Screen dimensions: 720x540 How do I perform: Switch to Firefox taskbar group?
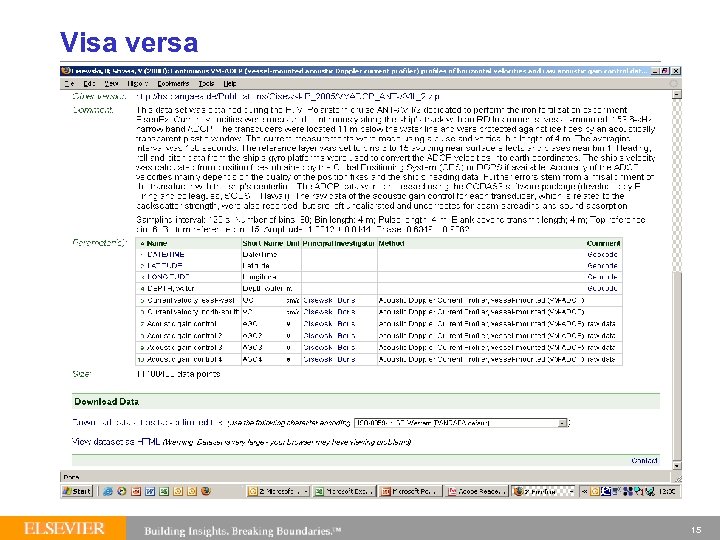544,491
